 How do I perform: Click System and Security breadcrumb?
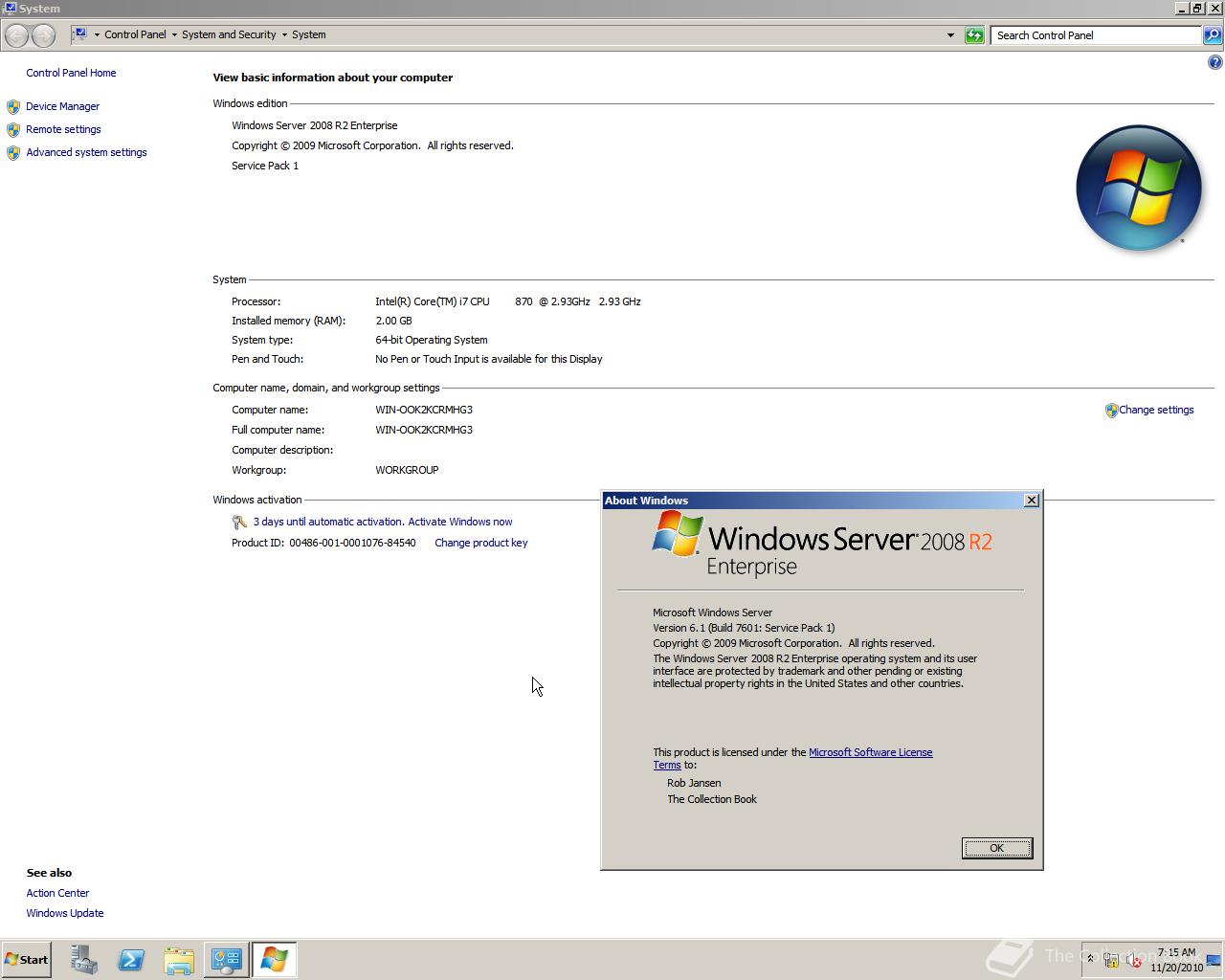pyautogui.click(x=229, y=34)
